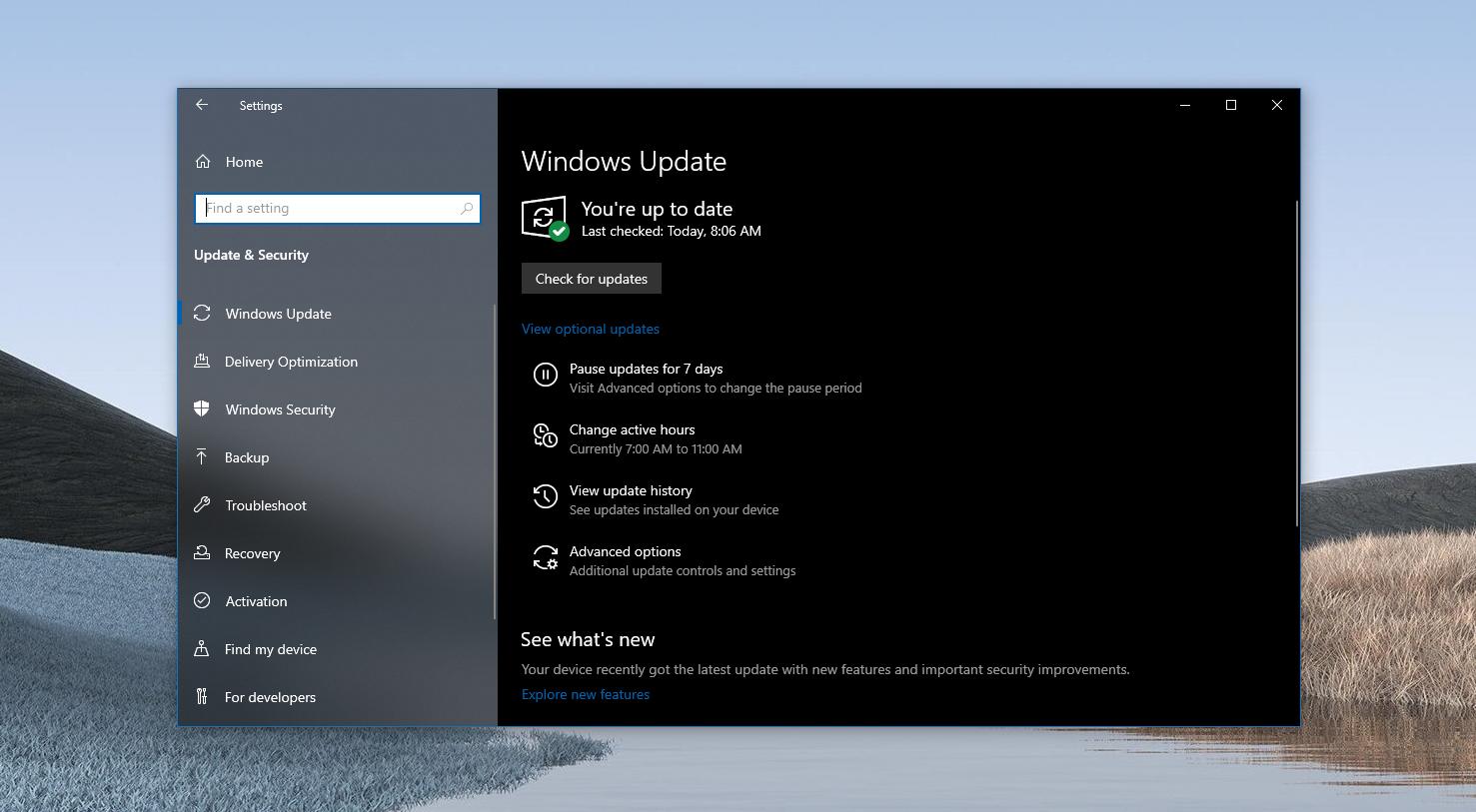Click the Troubleshoot wrench icon

click(x=202, y=504)
